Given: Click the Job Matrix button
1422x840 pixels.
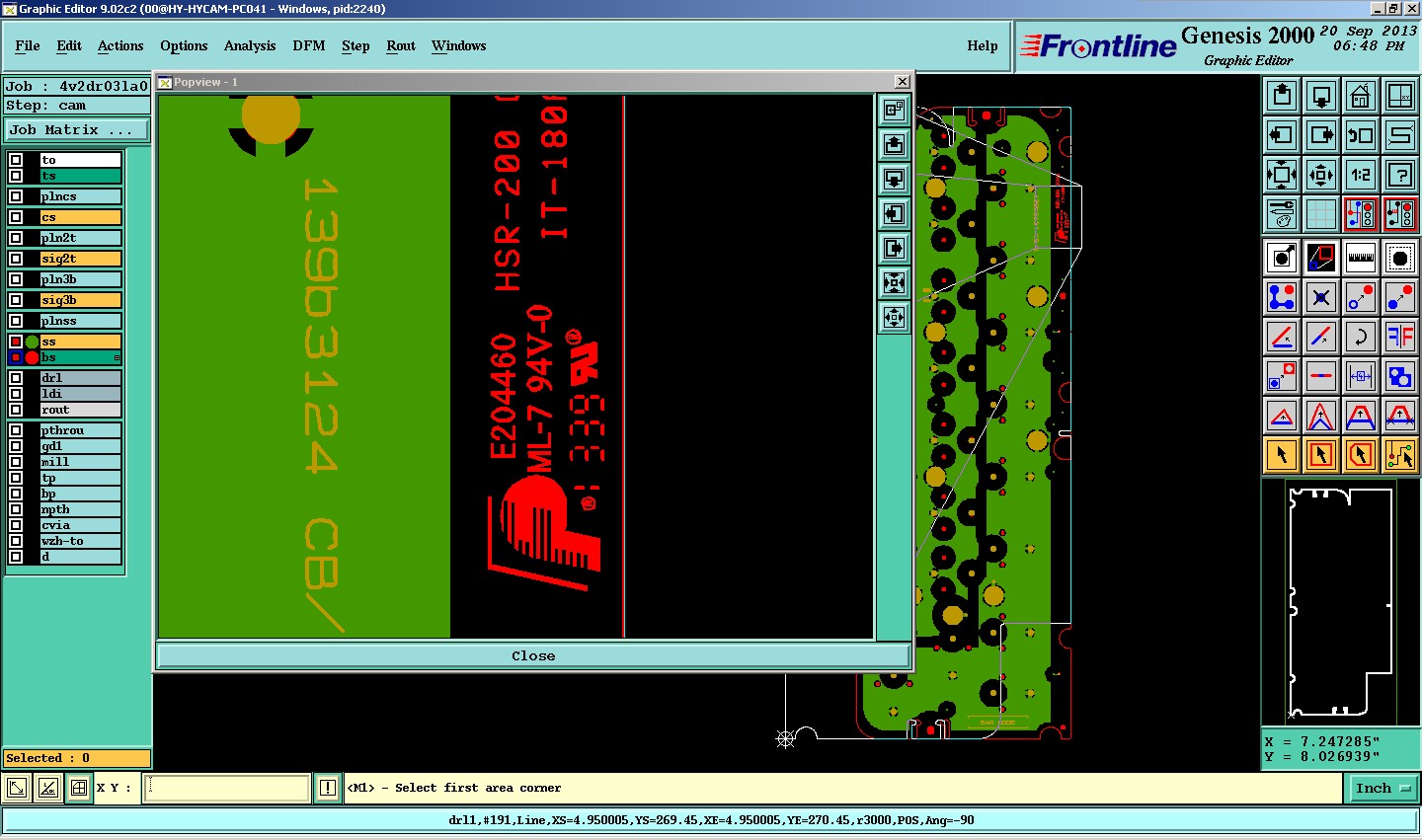Looking at the screenshot, I should (x=77, y=129).
